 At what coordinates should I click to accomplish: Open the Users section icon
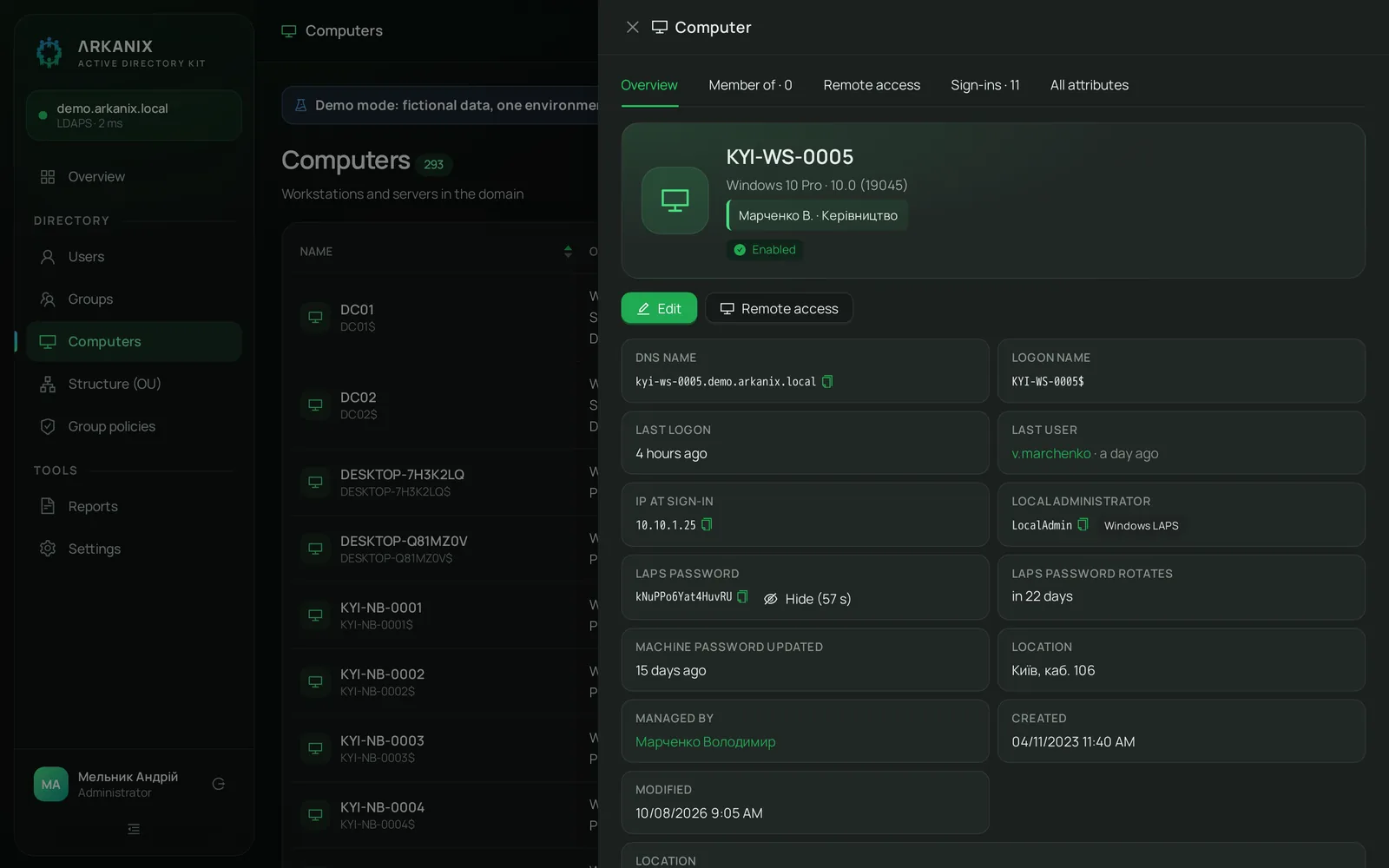tap(48, 257)
